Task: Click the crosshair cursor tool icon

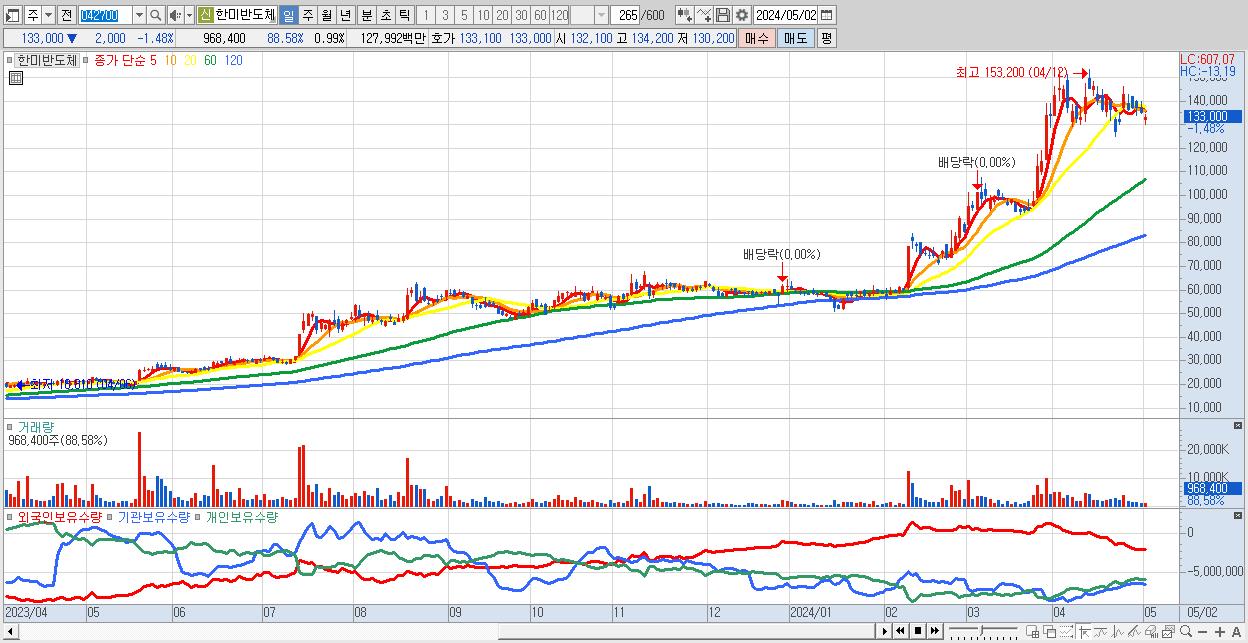Action: [1084, 631]
